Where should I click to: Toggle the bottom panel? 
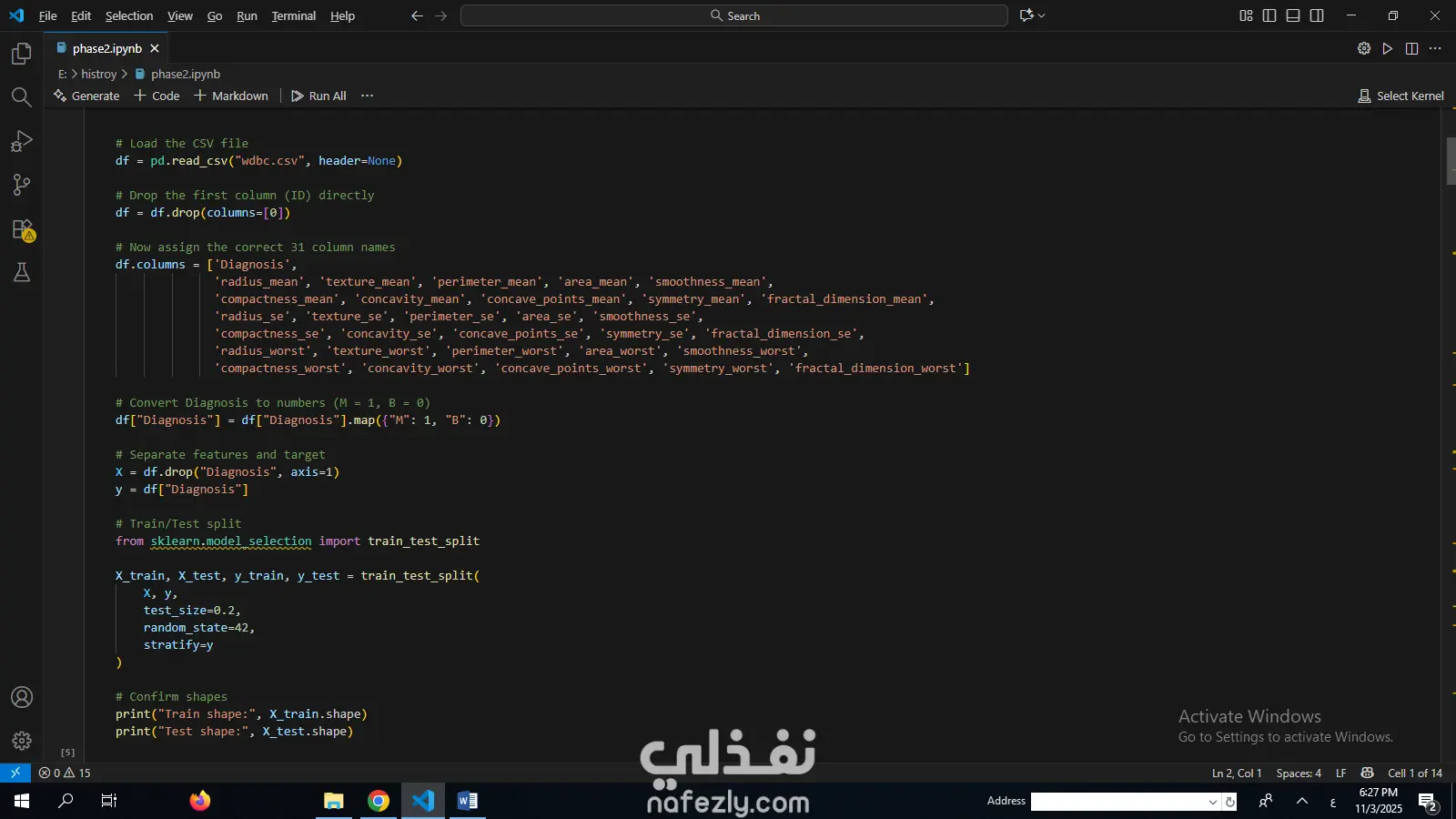point(1293,15)
